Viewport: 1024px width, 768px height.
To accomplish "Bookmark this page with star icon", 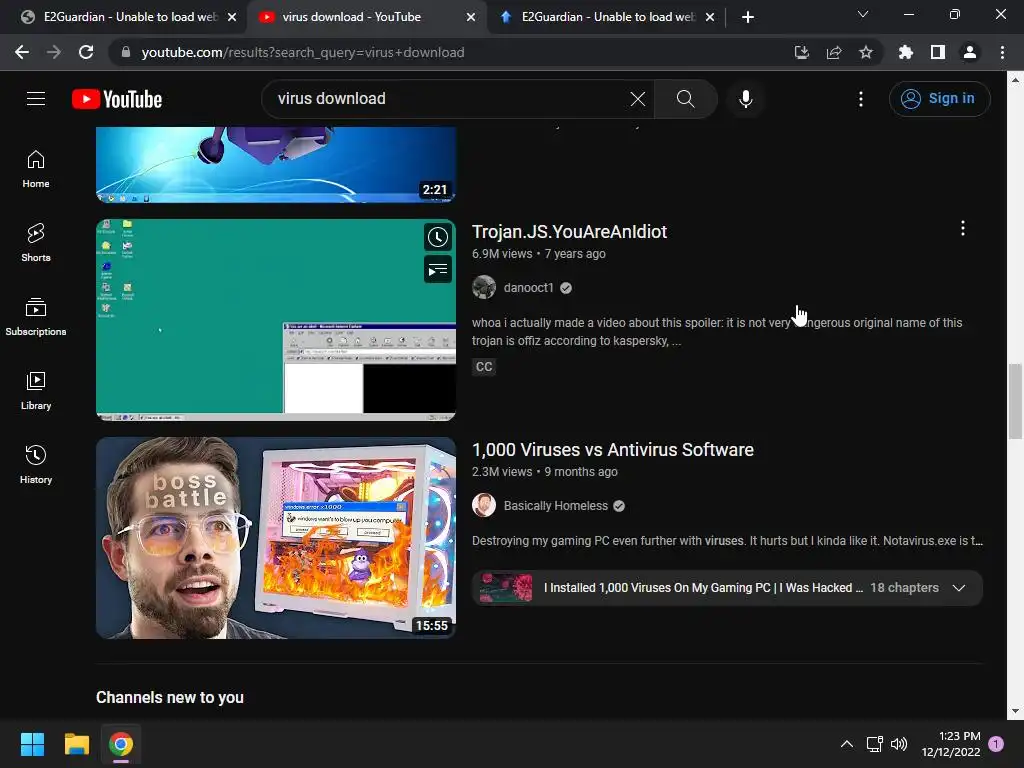I will [x=866, y=52].
